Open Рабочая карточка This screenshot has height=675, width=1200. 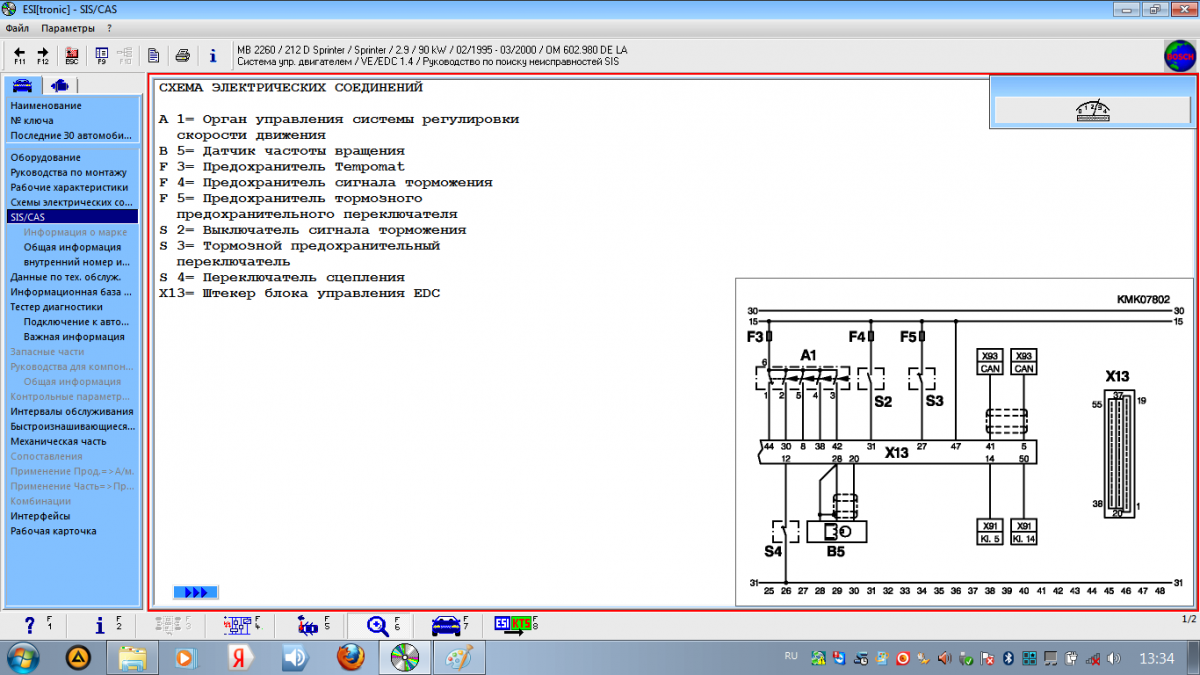(x=53, y=531)
